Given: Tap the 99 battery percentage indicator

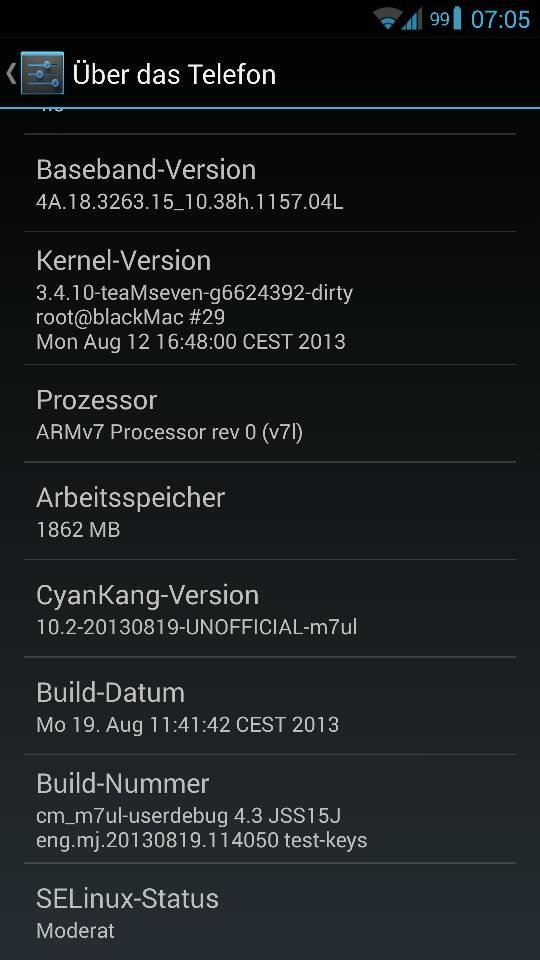Looking at the screenshot, I should (x=439, y=19).
